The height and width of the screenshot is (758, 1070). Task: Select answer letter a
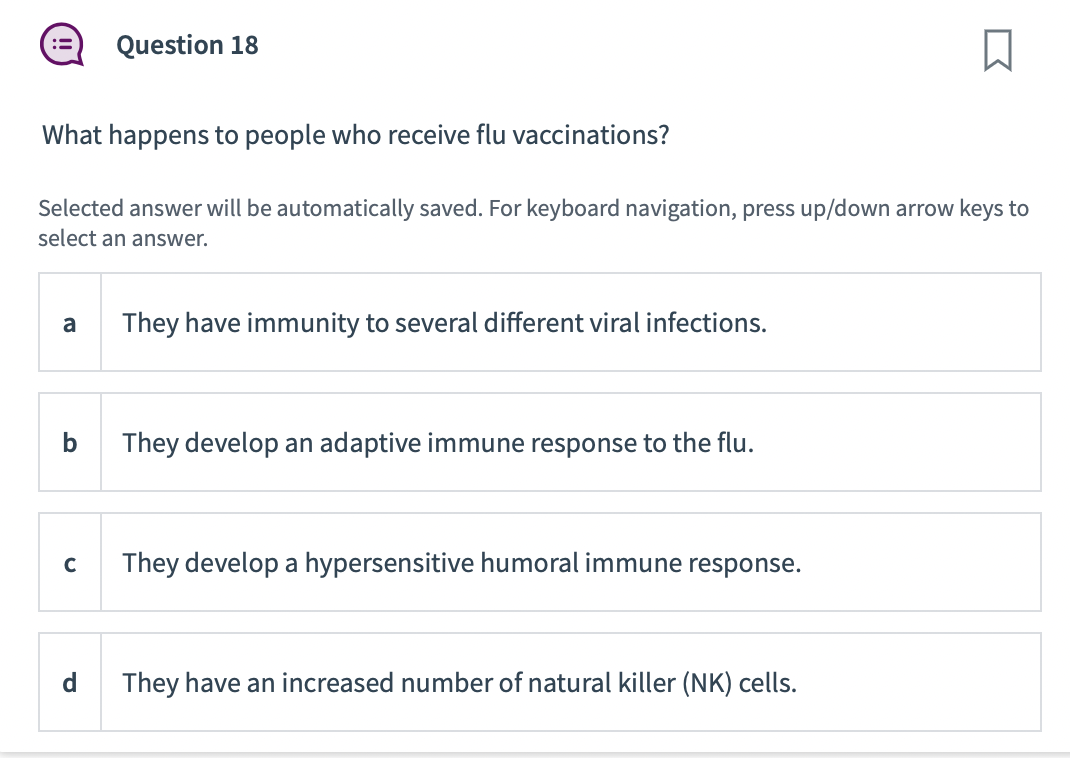tap(69, 323)
